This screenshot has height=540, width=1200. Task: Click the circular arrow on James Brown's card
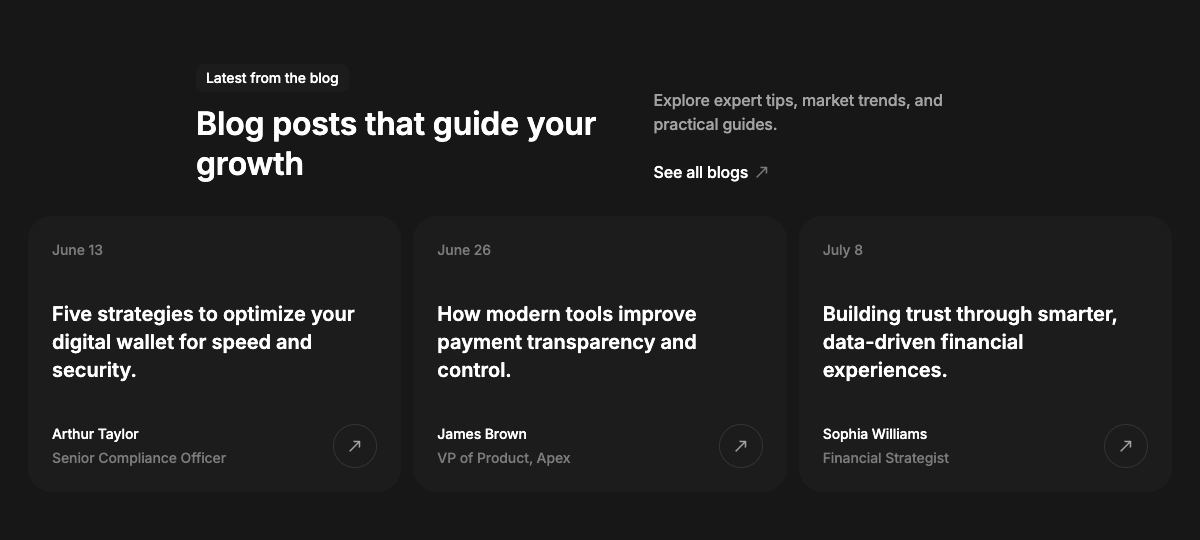pyautogui.click(x=741, y=446)
